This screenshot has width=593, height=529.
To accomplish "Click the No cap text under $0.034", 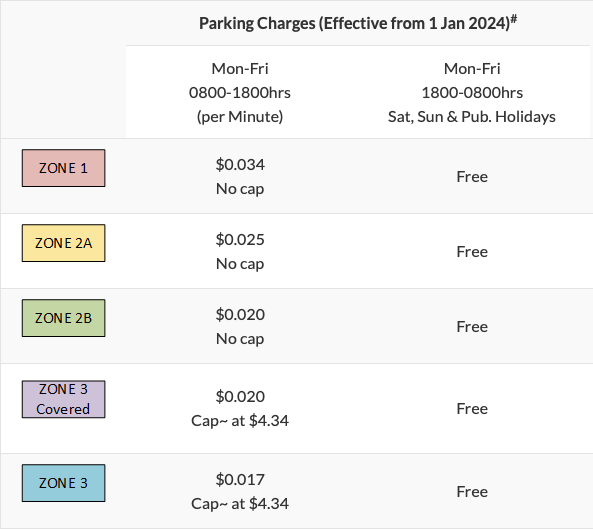I will [240, 189].
